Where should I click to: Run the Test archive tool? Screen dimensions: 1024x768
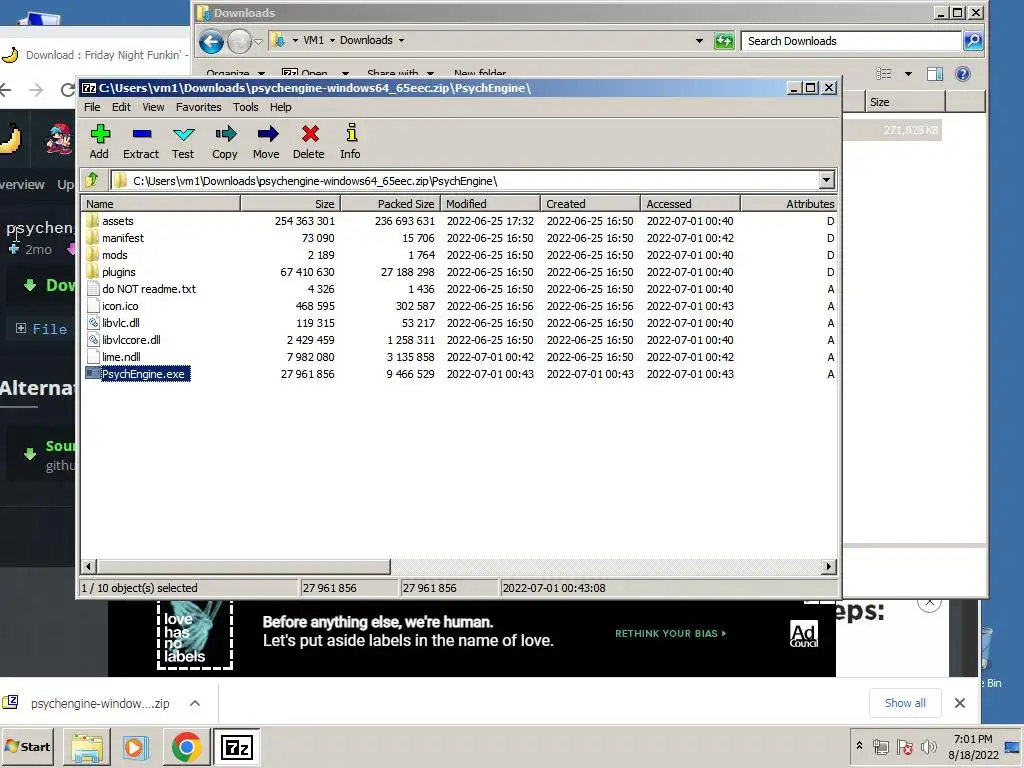(183, 142)
